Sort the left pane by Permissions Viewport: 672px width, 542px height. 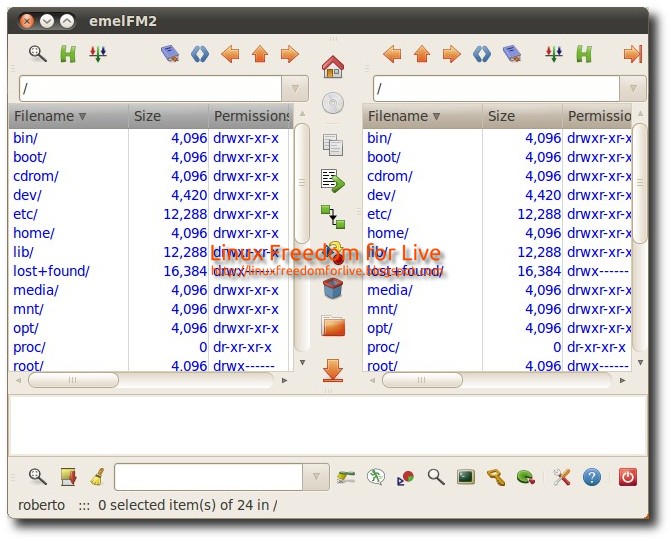pos(251,116)
